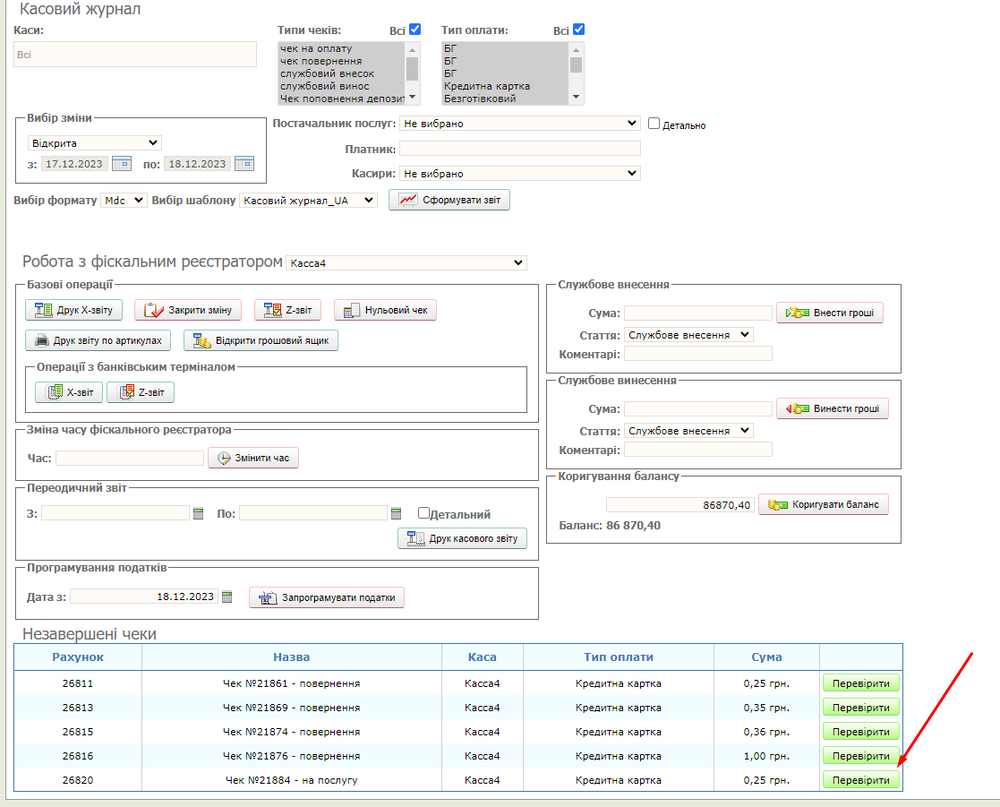Click bank terminal Z-звіт button
Screen dimensions: 1000x807
pyautogui.click(x=141, y=393)
